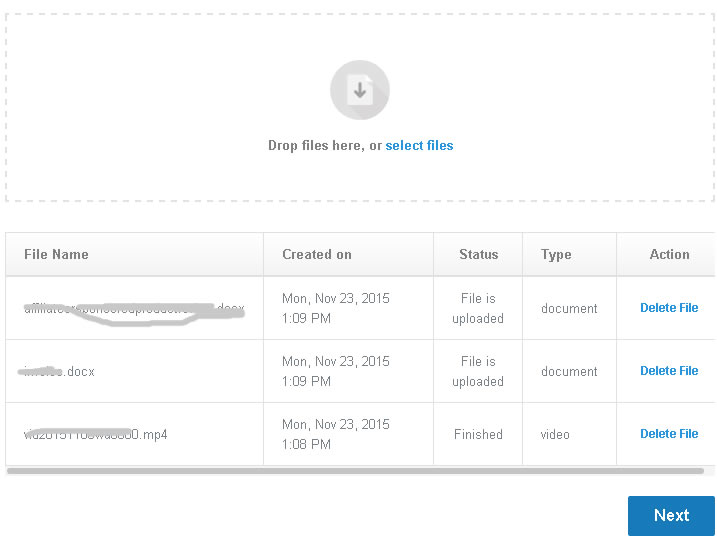
Task: Click the horizontal scrollbar below the table
Action: (x=355, y=470)
